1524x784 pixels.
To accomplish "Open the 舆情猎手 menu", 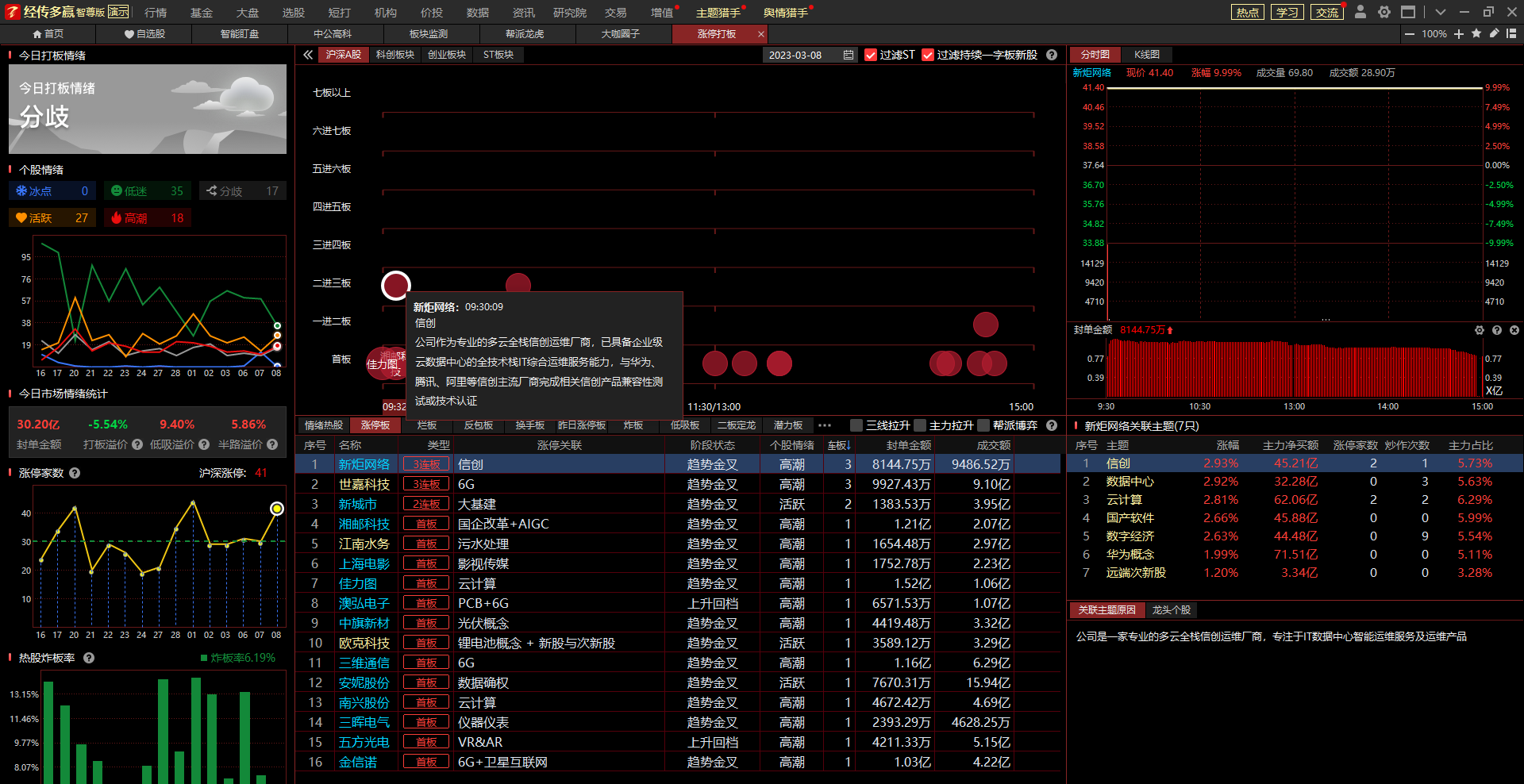I will (786, 13).
